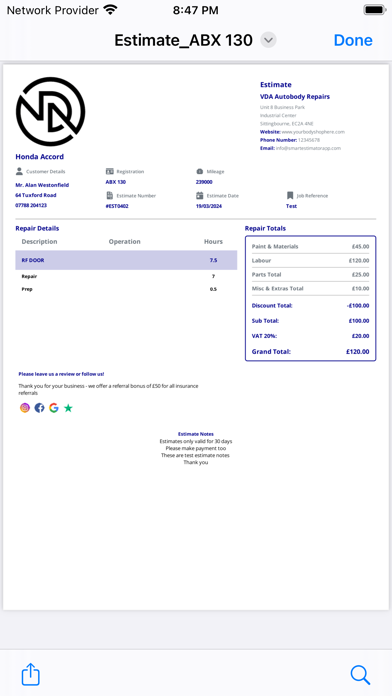Image resolution: width=392 pixels, height=696 pixels.
Task: Click the Job Reference bookmark icon
Action: pyautogui.click(x=290, y=195)
